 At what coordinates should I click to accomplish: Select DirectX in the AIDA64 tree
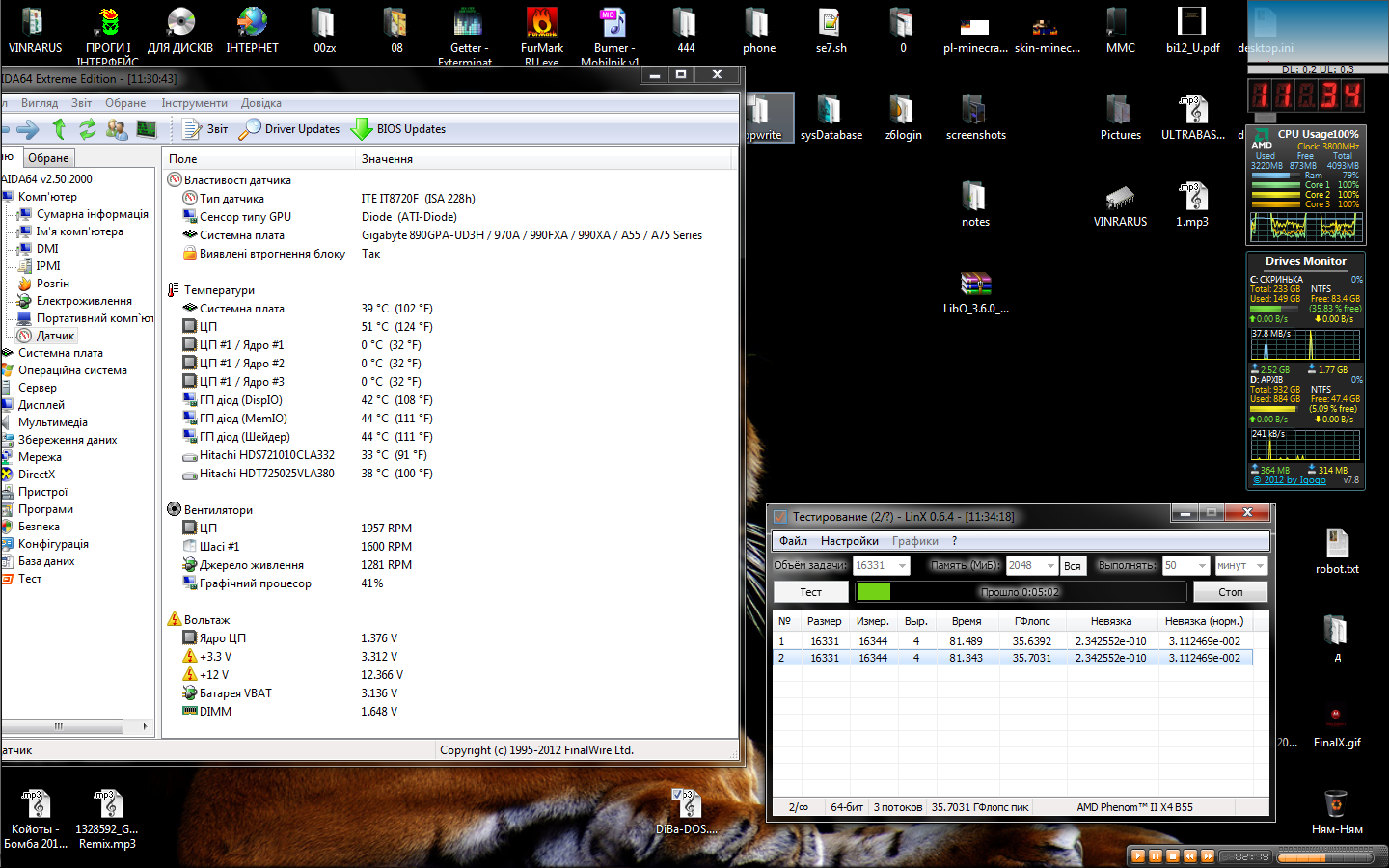click(37, 475)
